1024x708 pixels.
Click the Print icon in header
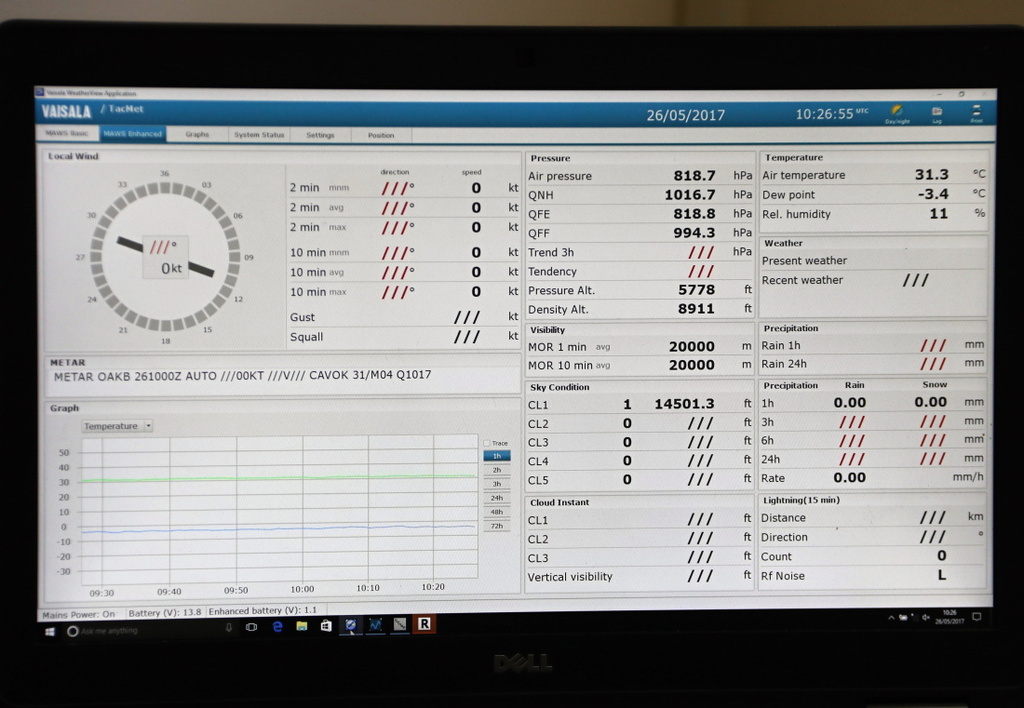tap(976, 112)
